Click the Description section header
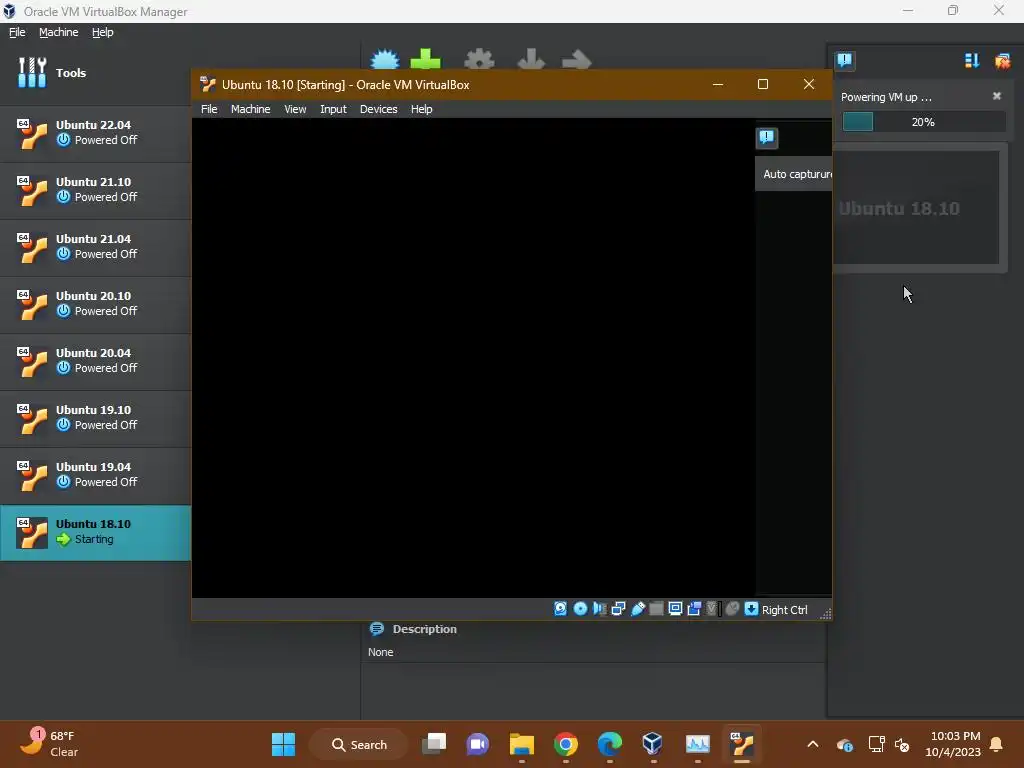The width and height of the screenshot is (1024, 768). 424,629
